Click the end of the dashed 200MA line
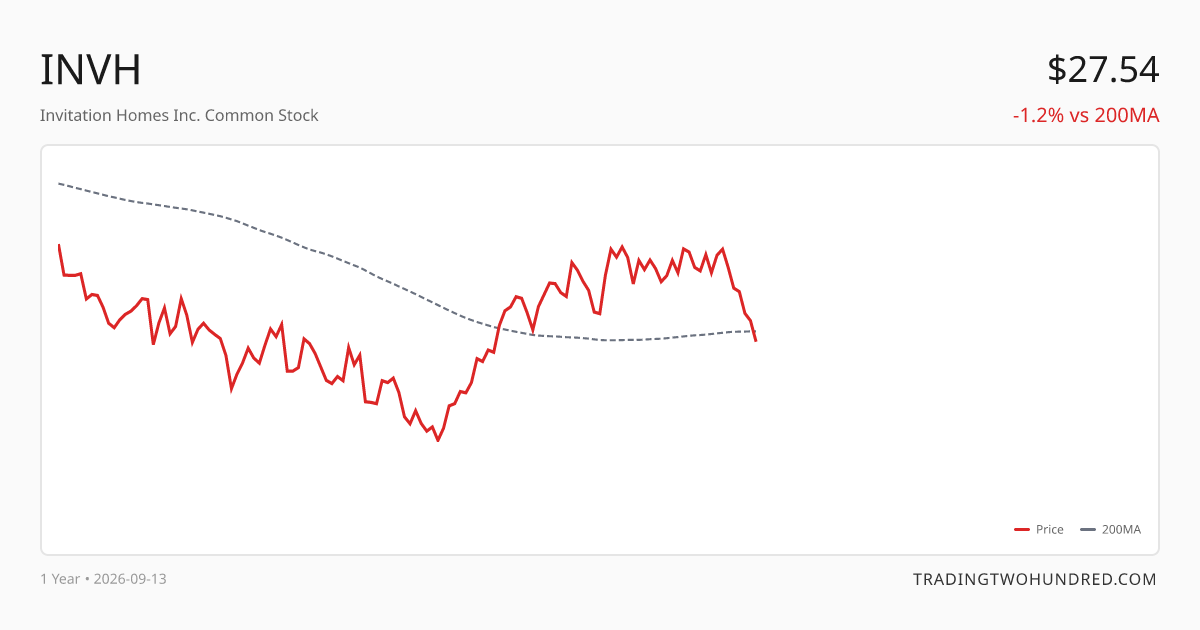This screenshot has height=630, width=1200. (x=756, y=331)
